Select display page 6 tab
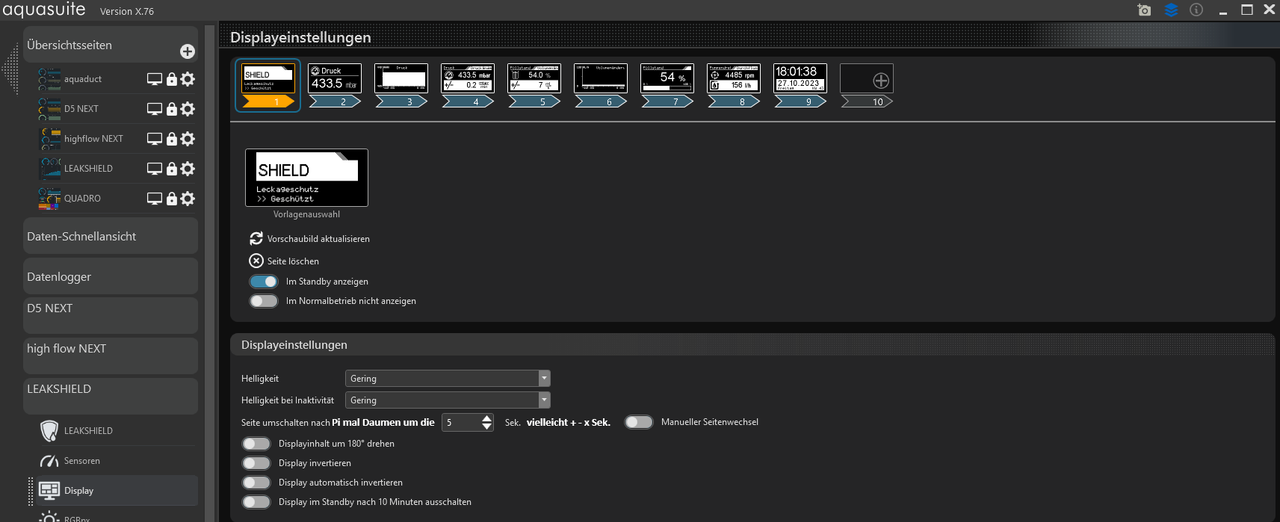Viewport: 1280px width, 522px height. click(601, 86)
